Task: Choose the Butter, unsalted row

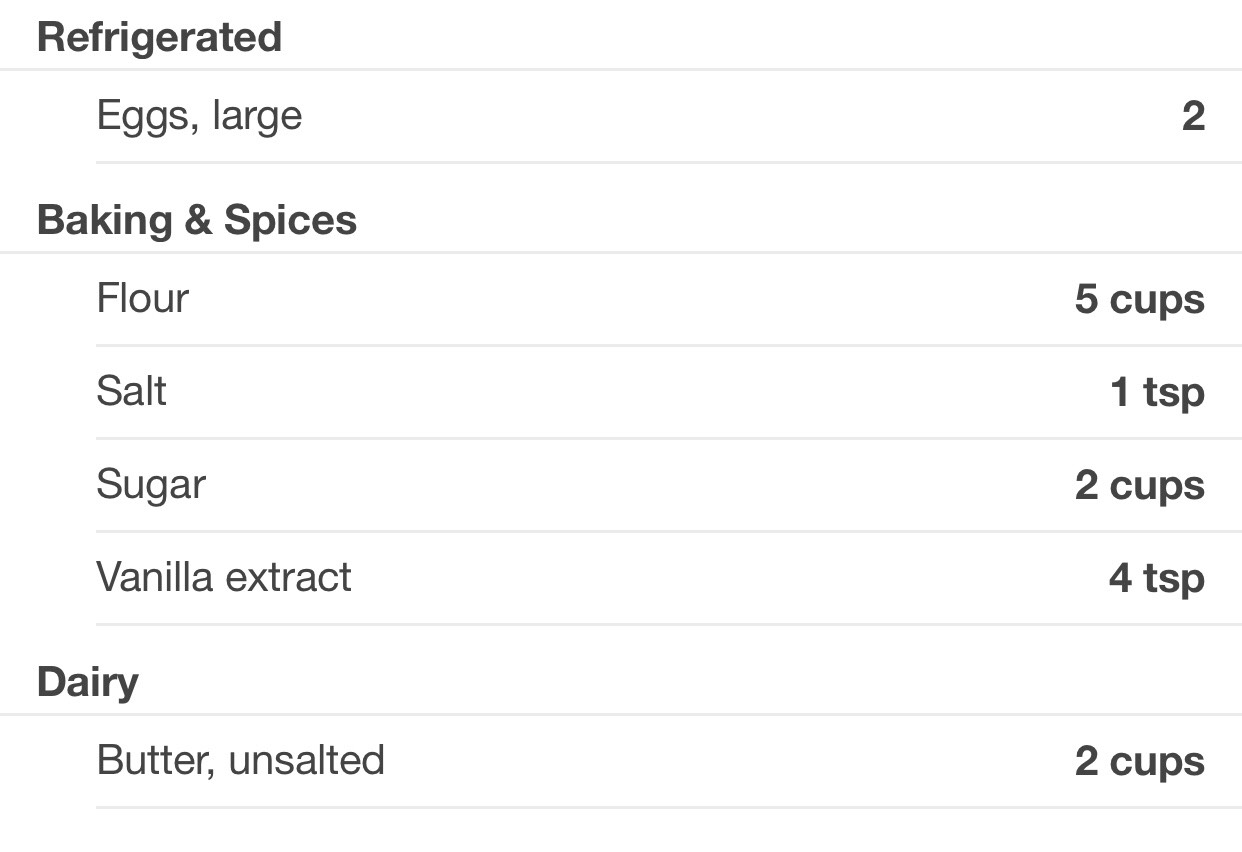Action: pos(668,761)
